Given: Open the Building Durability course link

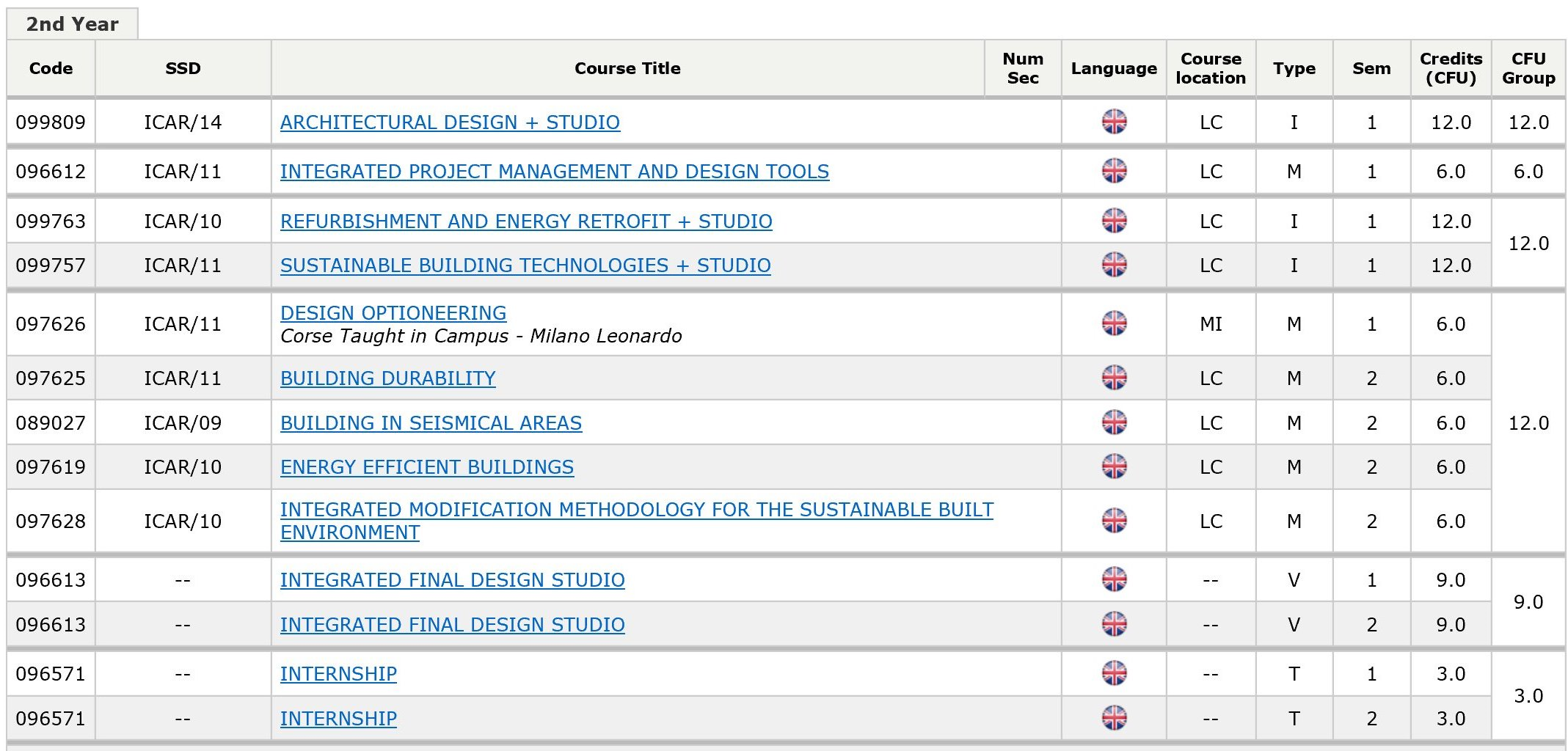Looking at the screenshot, I should click(387, 378).
